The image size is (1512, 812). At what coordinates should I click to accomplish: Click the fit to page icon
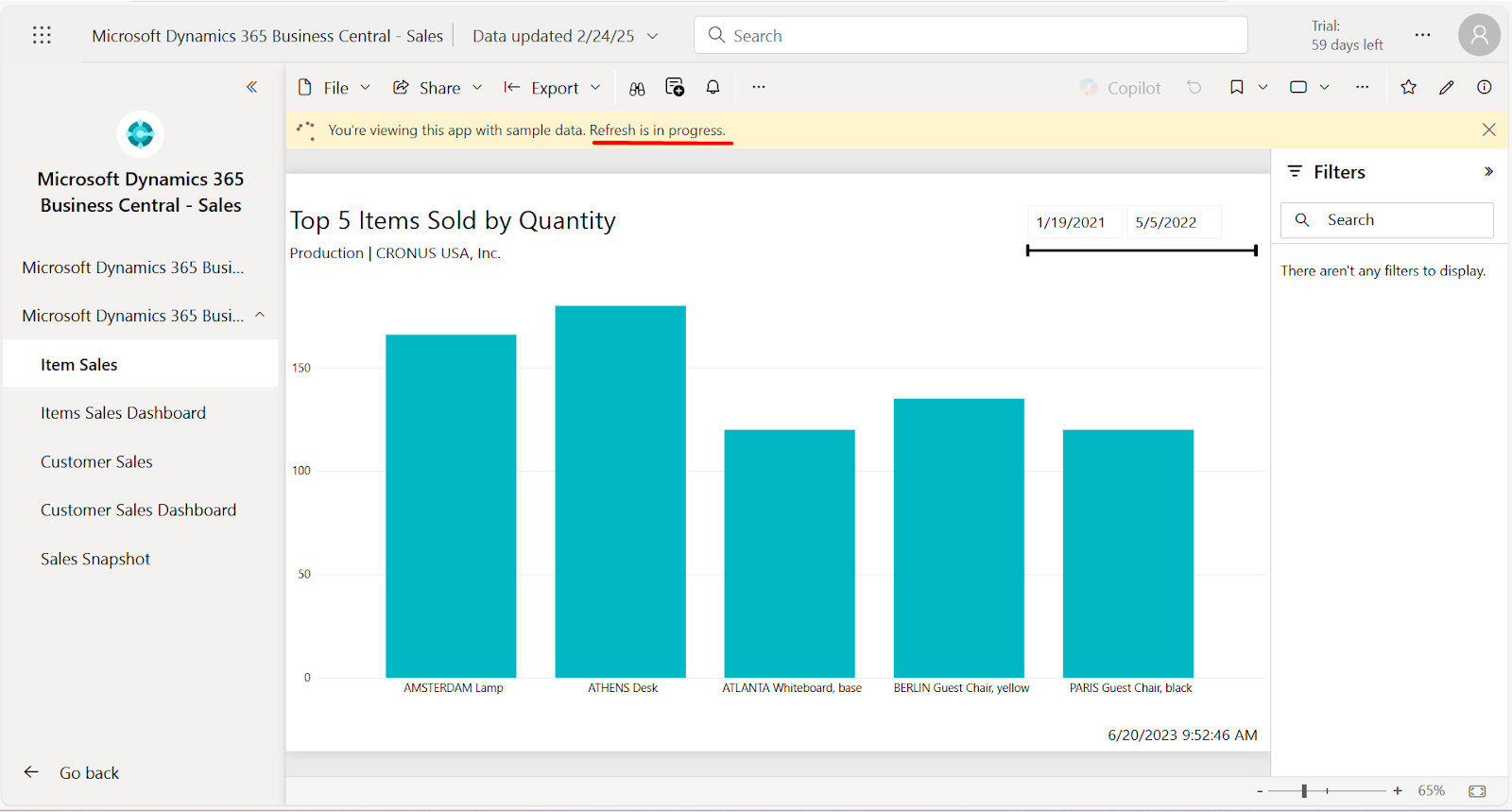click(x=1477, y=791)
